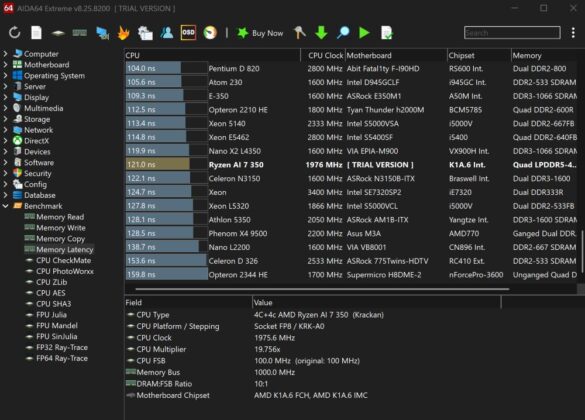The image size is (585, 420).
Task: Click the green Buy Now star icon
Action: tap(243, 33)
